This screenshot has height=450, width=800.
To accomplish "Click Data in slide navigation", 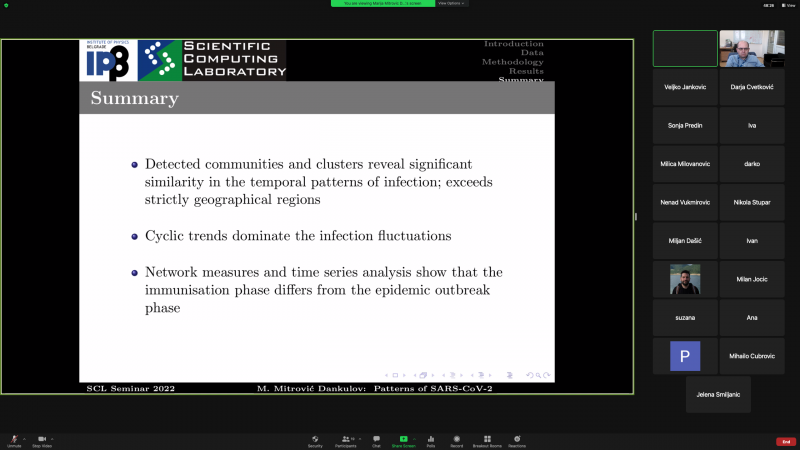I will [532, 53].
